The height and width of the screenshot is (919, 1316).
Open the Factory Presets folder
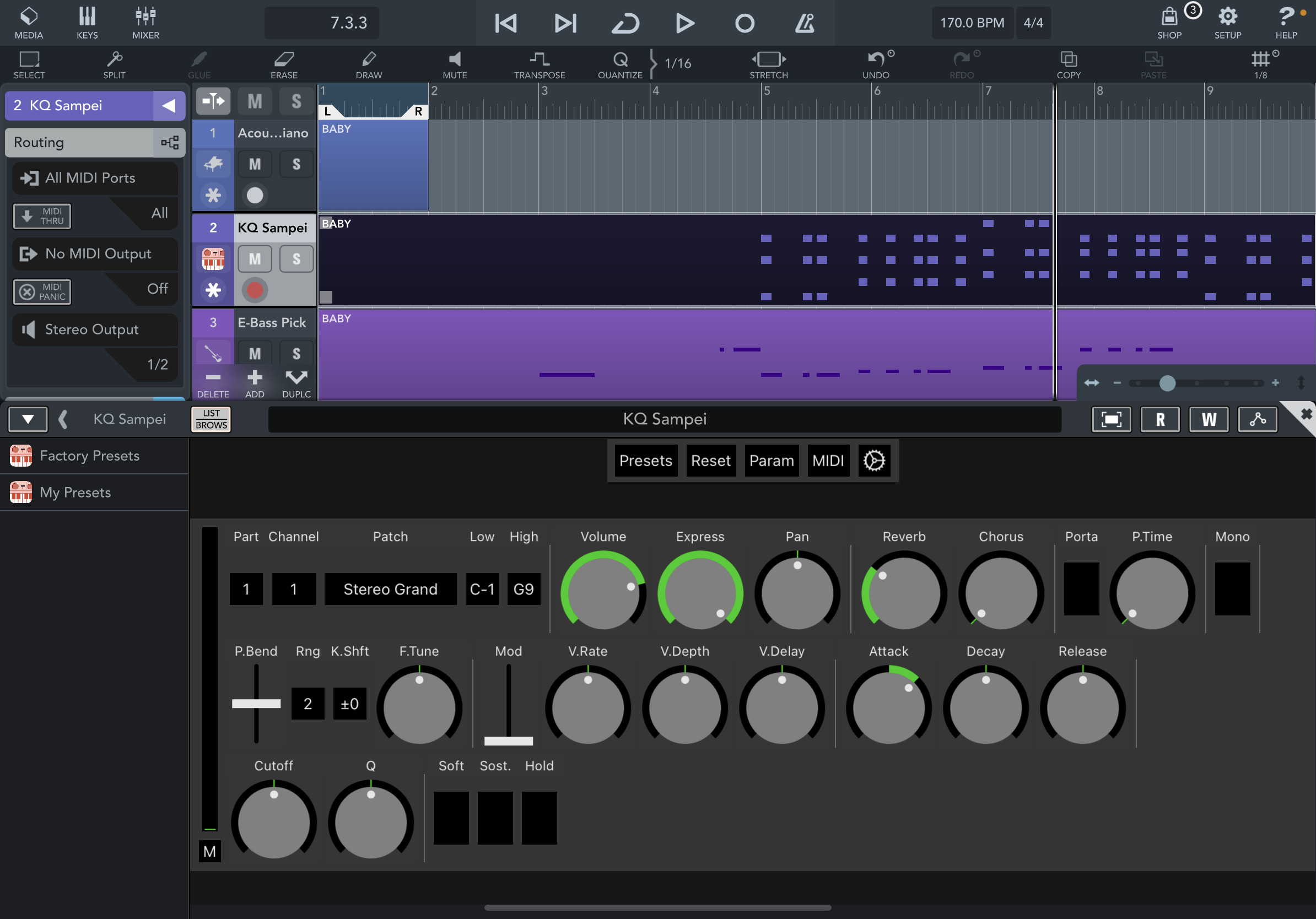[x=94, y=456]
